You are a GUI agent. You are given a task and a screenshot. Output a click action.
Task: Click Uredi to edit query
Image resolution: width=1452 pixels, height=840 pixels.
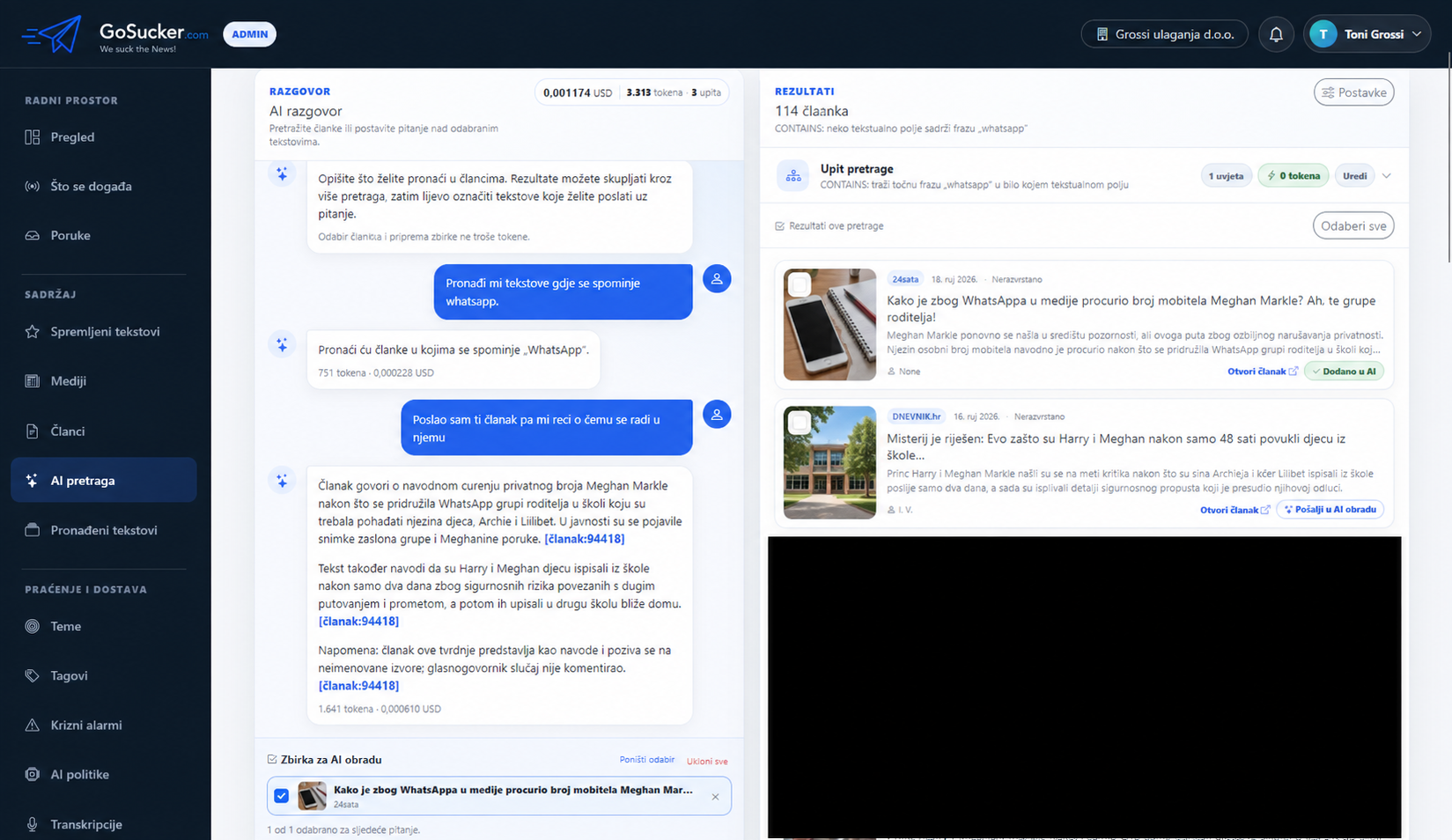[1354, 176]
